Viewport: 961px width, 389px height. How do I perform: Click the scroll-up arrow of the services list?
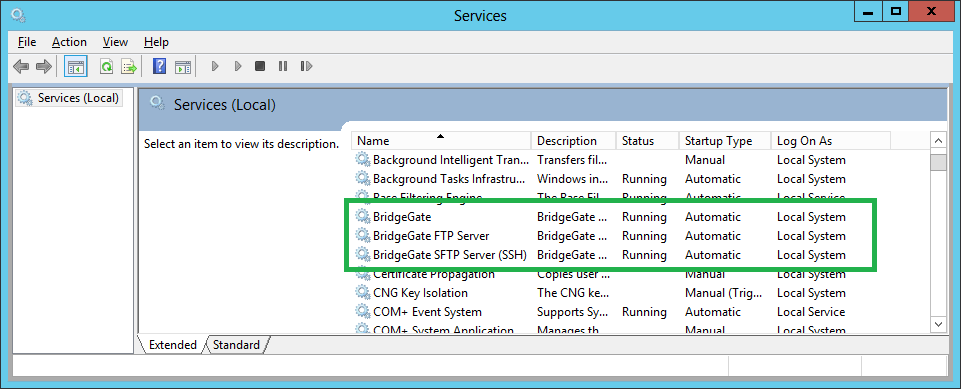point(938,140)
